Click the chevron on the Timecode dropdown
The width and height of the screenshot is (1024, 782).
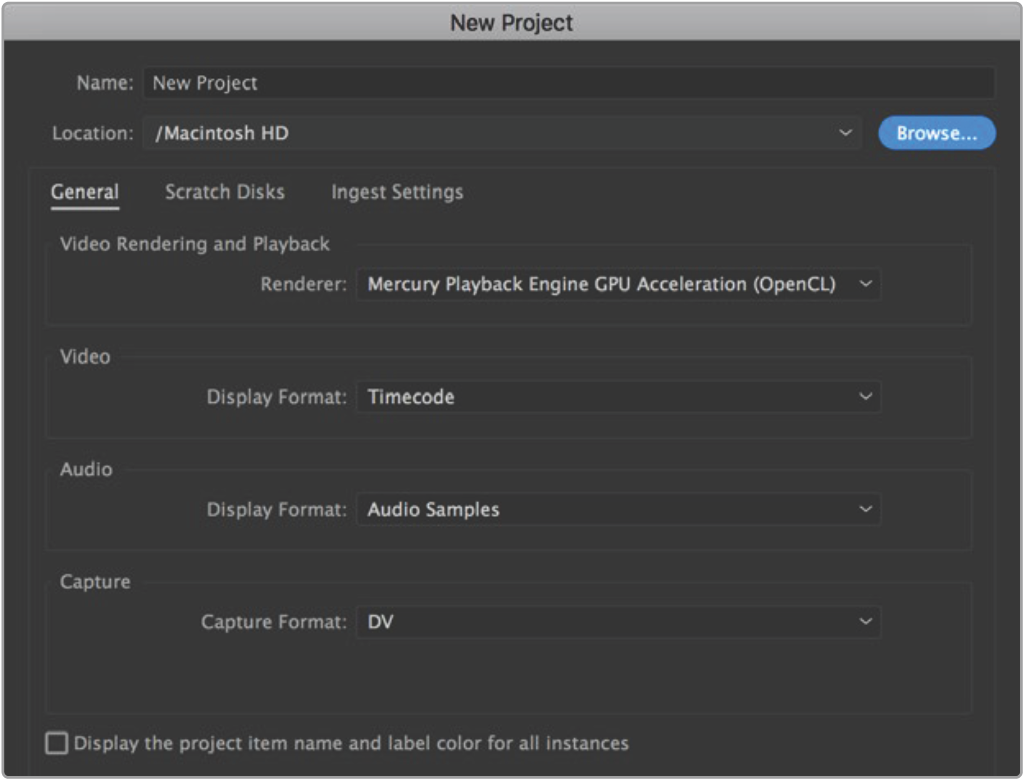pyautogui.click(x=865, y=397)
